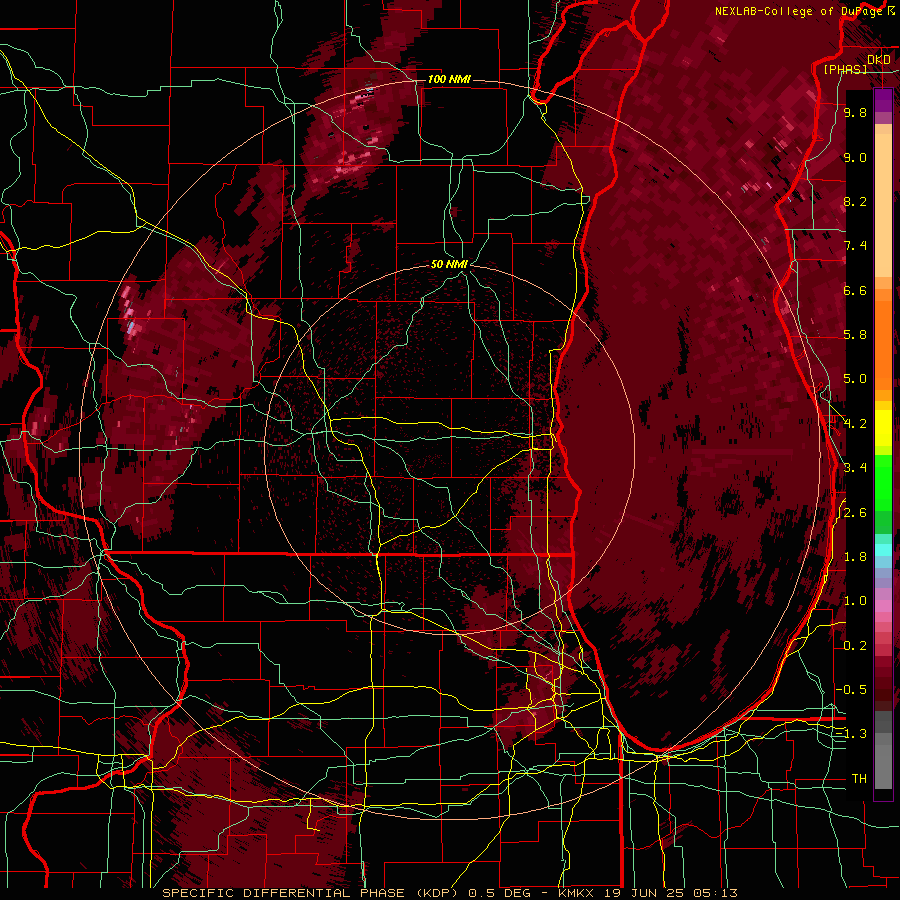This screenshot has width=900, height=900.
Task: Click the 9.0 scale value
Action: [855, 157]
